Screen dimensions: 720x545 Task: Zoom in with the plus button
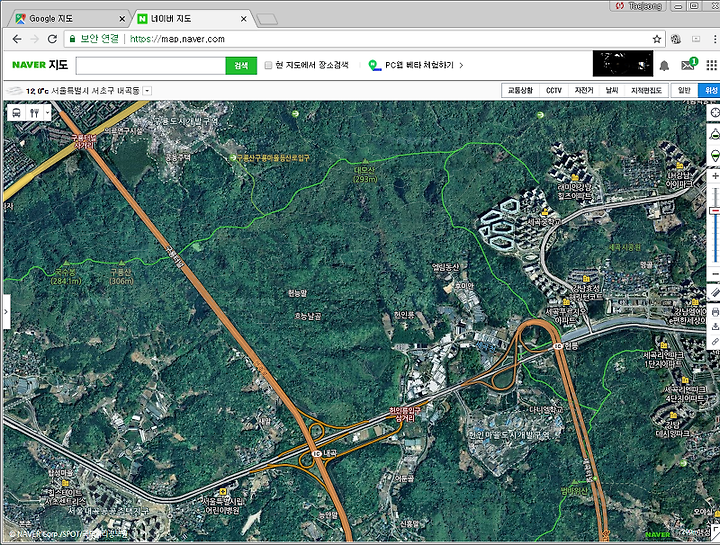pos(715,176)
